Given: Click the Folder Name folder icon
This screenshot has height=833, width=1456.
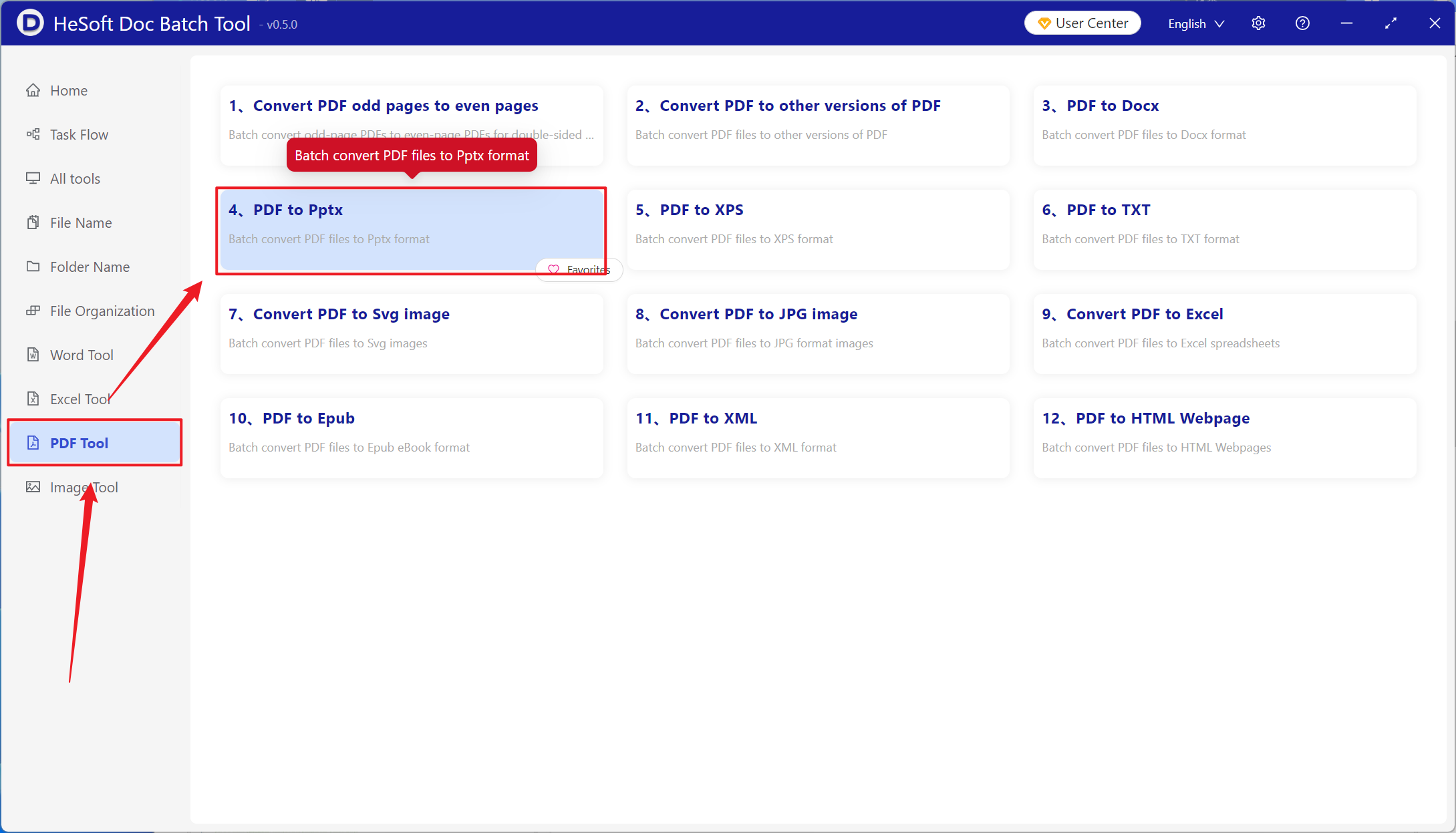Looking at the screenshot, I should [33, 267].
